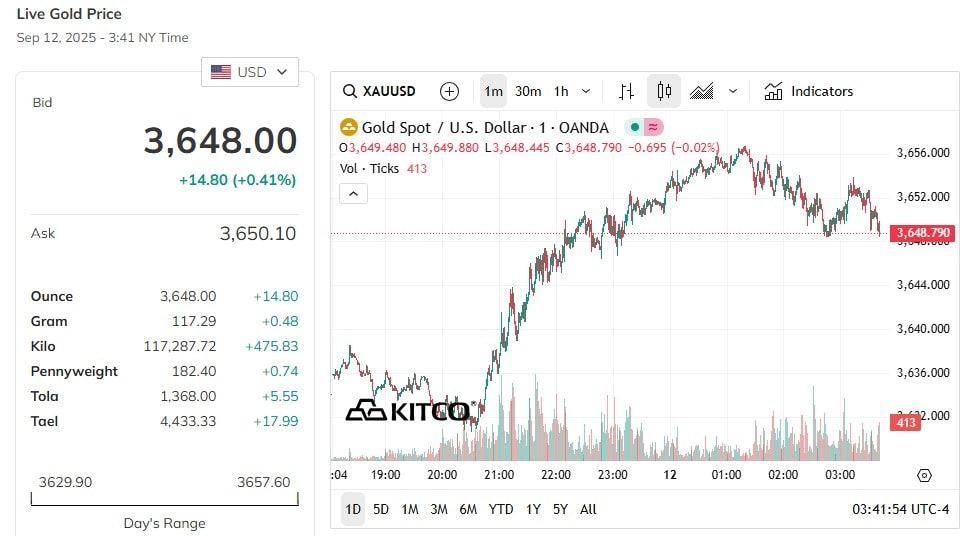969x536 pixels.
Task: Open the Indicators panel
Action: [808, 91]
